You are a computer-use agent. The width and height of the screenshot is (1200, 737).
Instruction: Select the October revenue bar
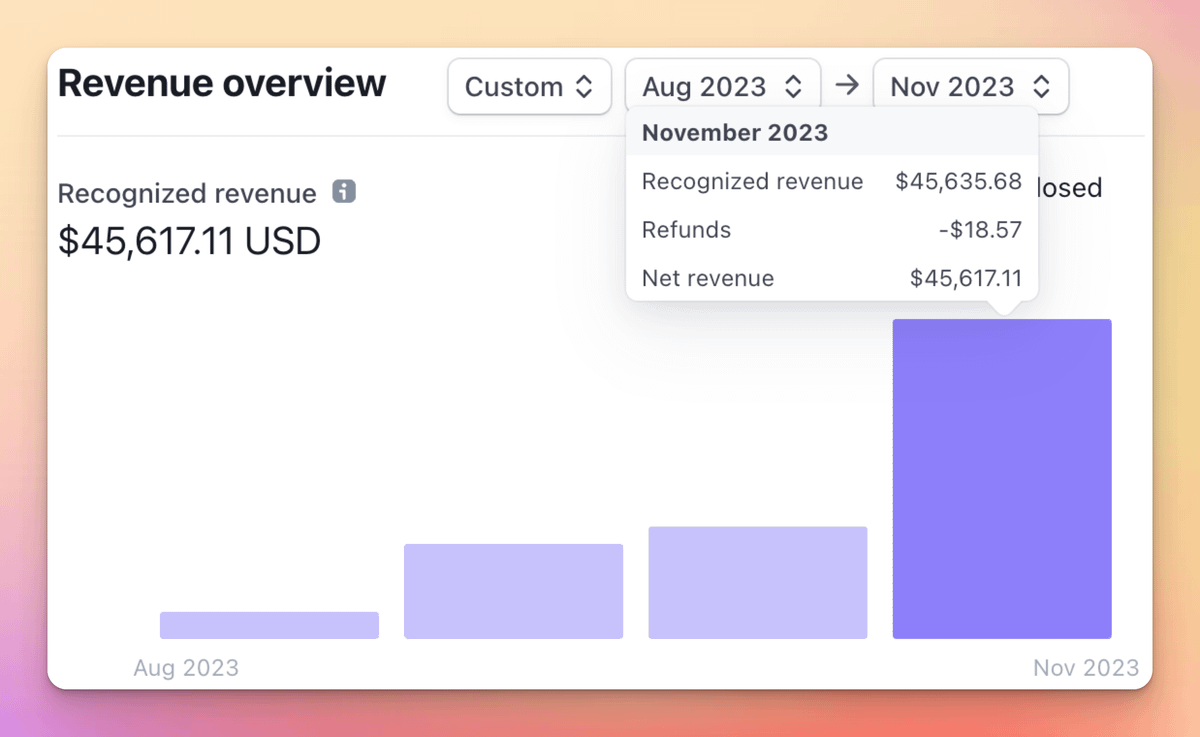click(x=758, y=581)
